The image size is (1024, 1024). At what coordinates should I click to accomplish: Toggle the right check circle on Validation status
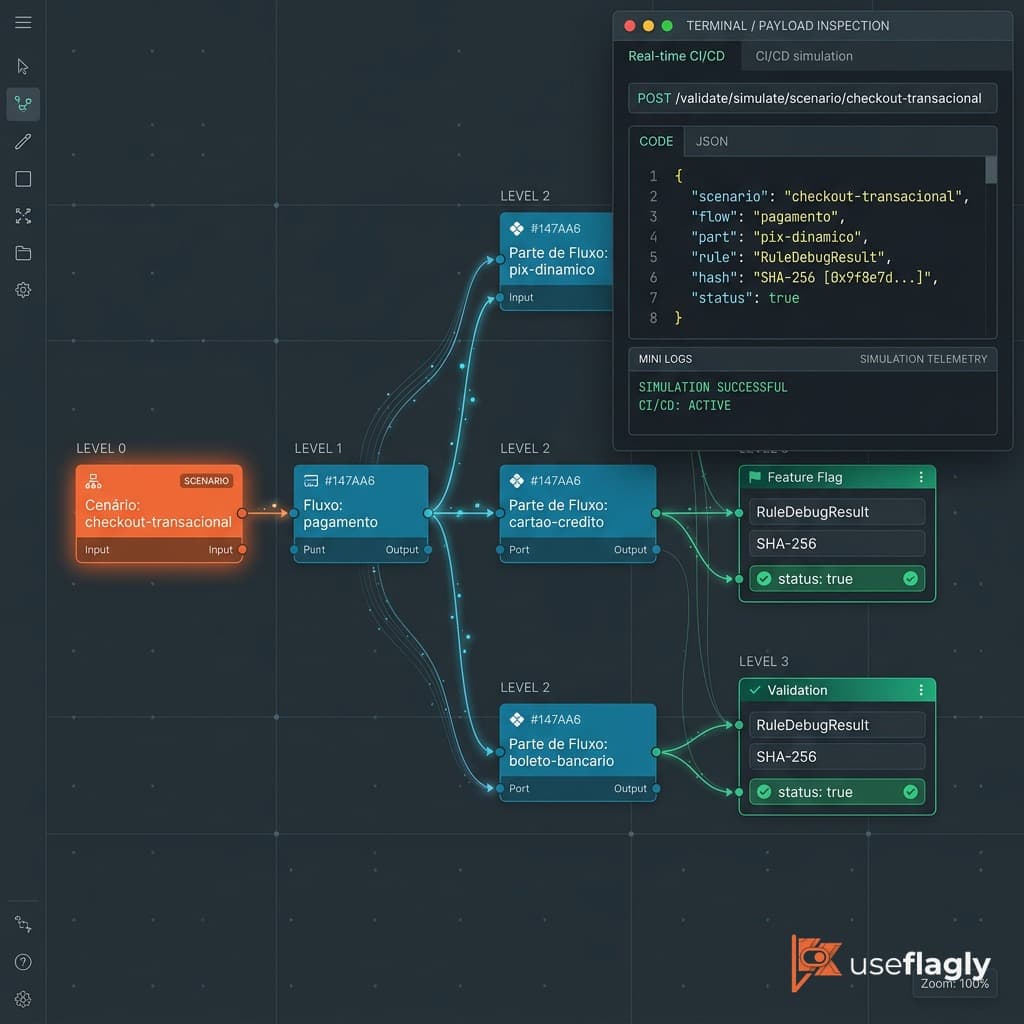pyautogui.click(x=910, y=792)
